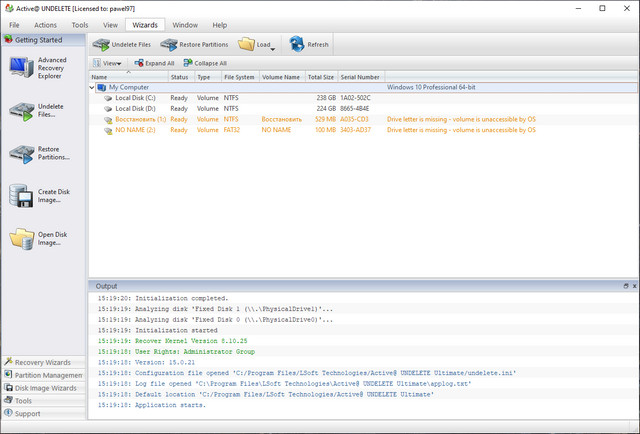This screenshot has width=640, height=434.
Task: Open the Actions menu
Action: click(x=45, y=24)
